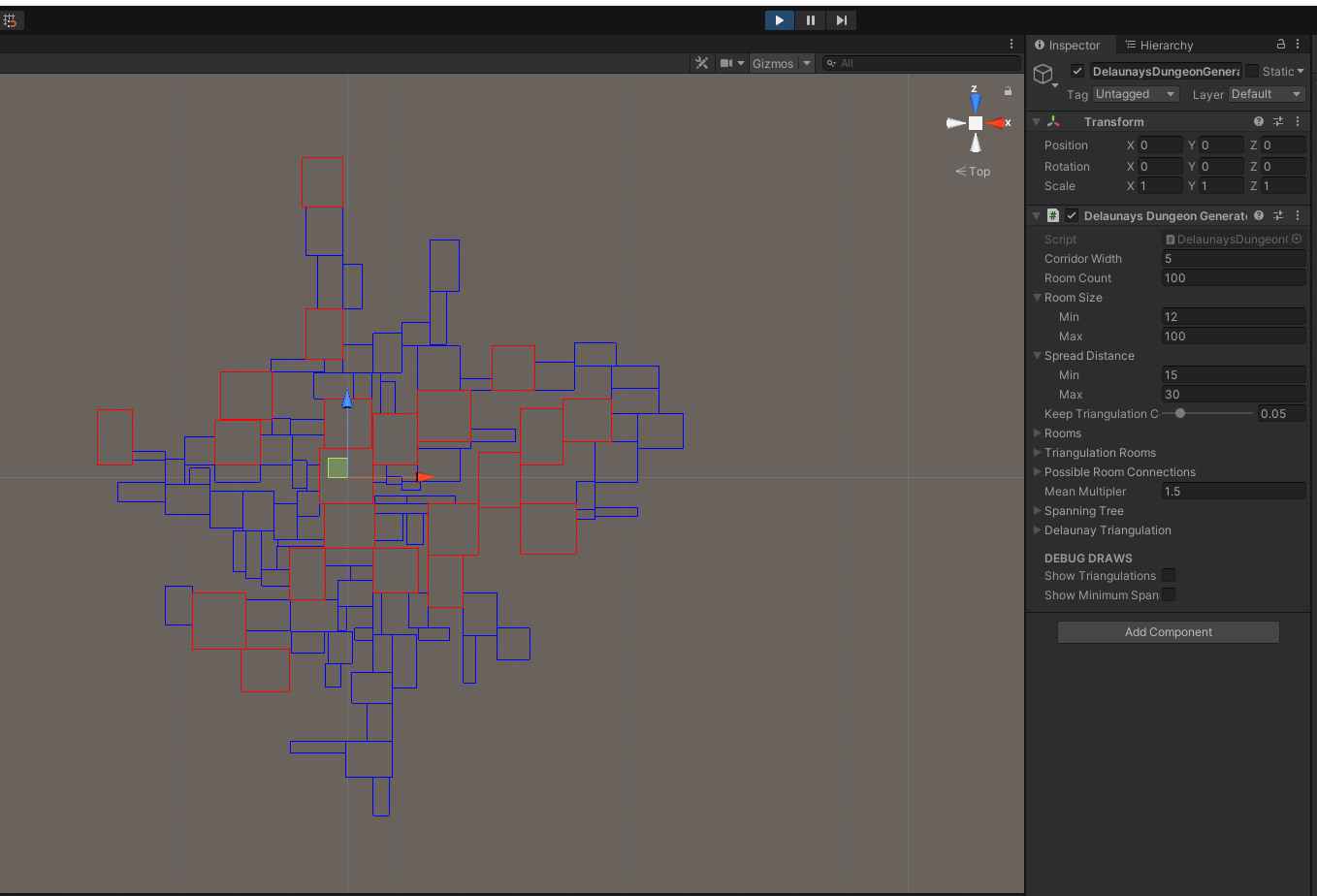Click the red X axis gizmo cone

point(996,123)
